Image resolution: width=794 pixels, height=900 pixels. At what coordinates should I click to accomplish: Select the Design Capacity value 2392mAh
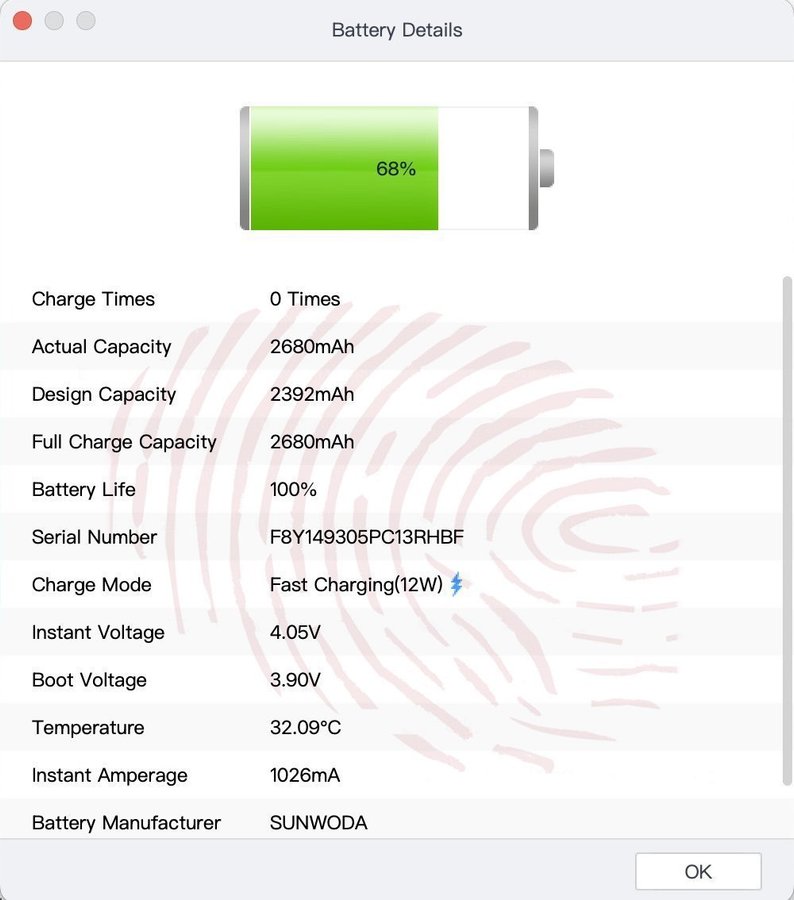pyautogui.click(x=312, y=394)
